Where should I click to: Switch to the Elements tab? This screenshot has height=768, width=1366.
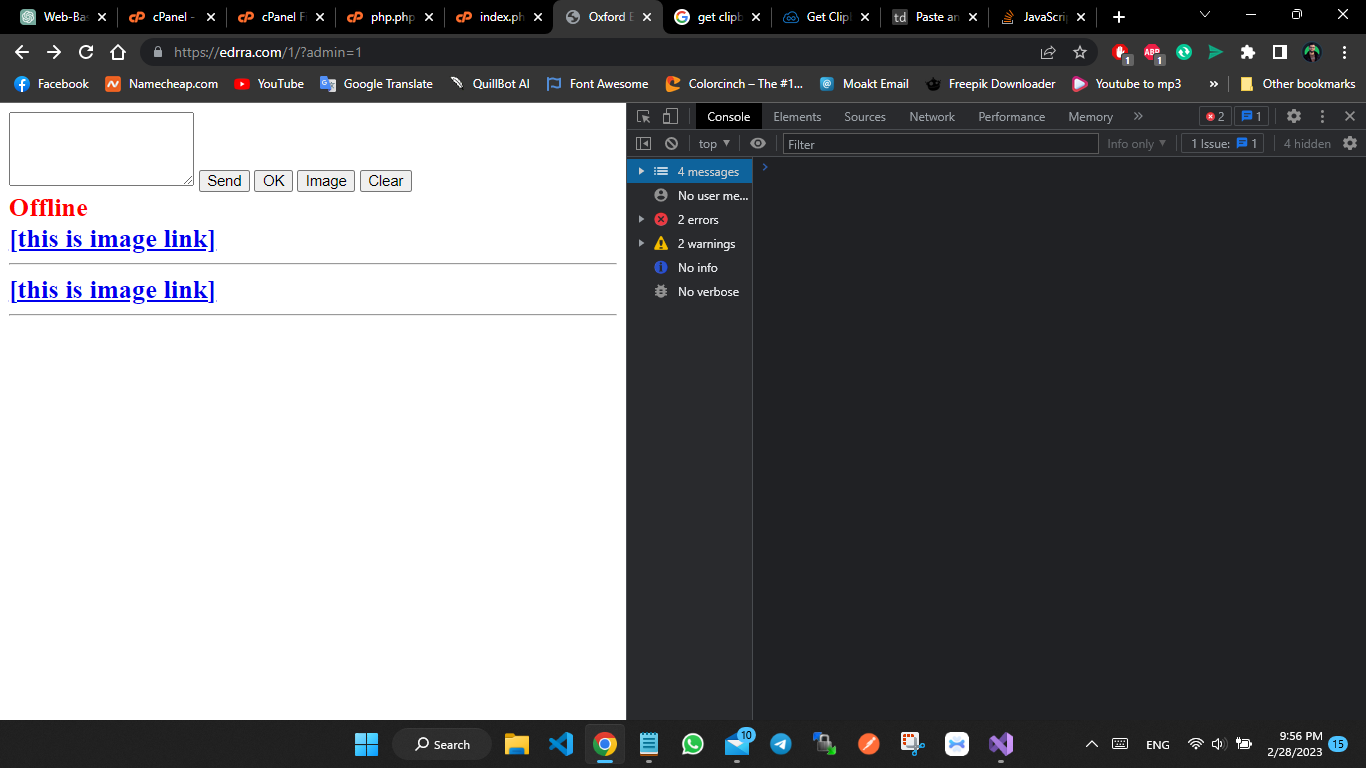(x=797, y=117)
